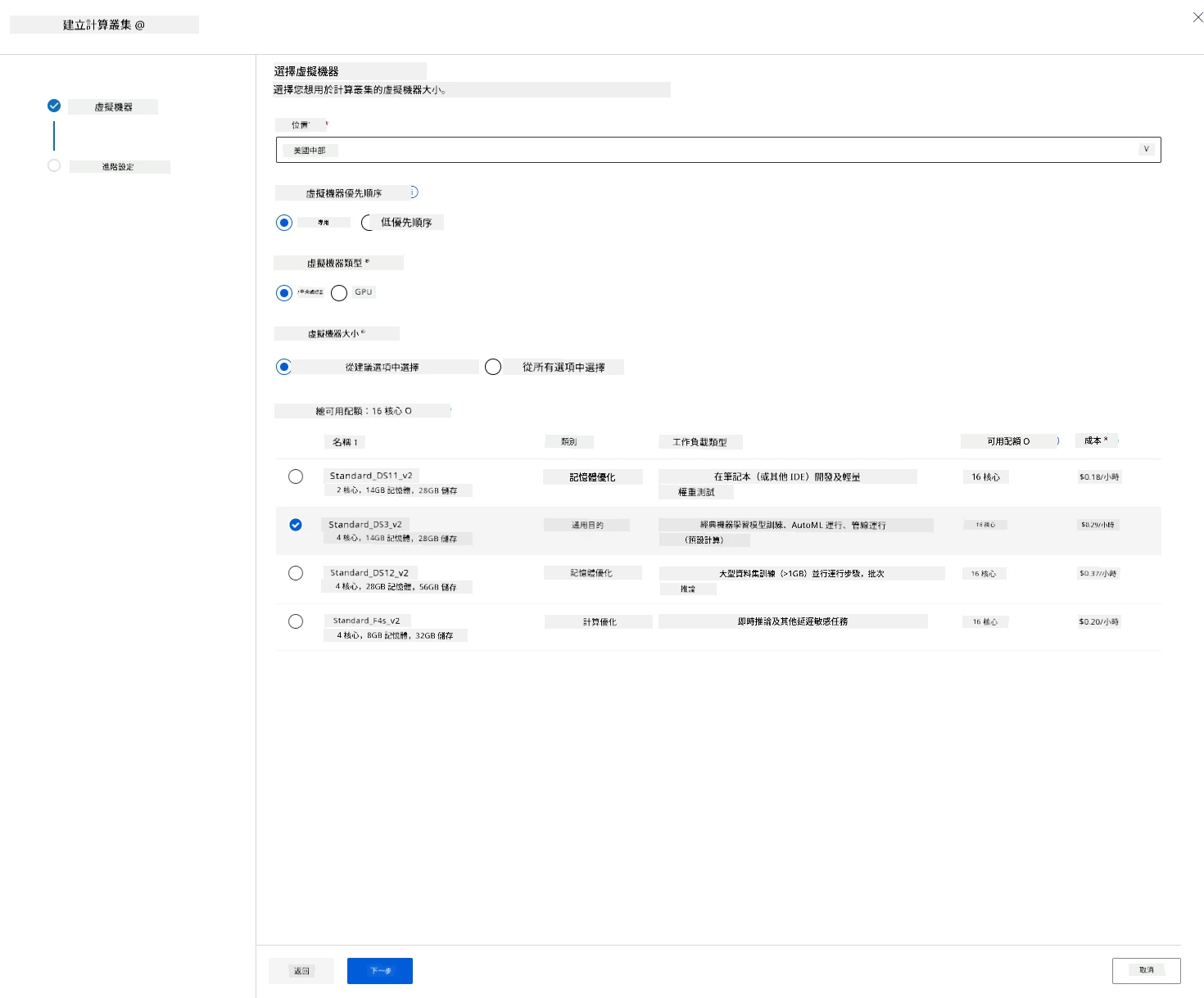
Task: Go to the 虛擬機器 wizard step
Action: click(x=113, y=107)
